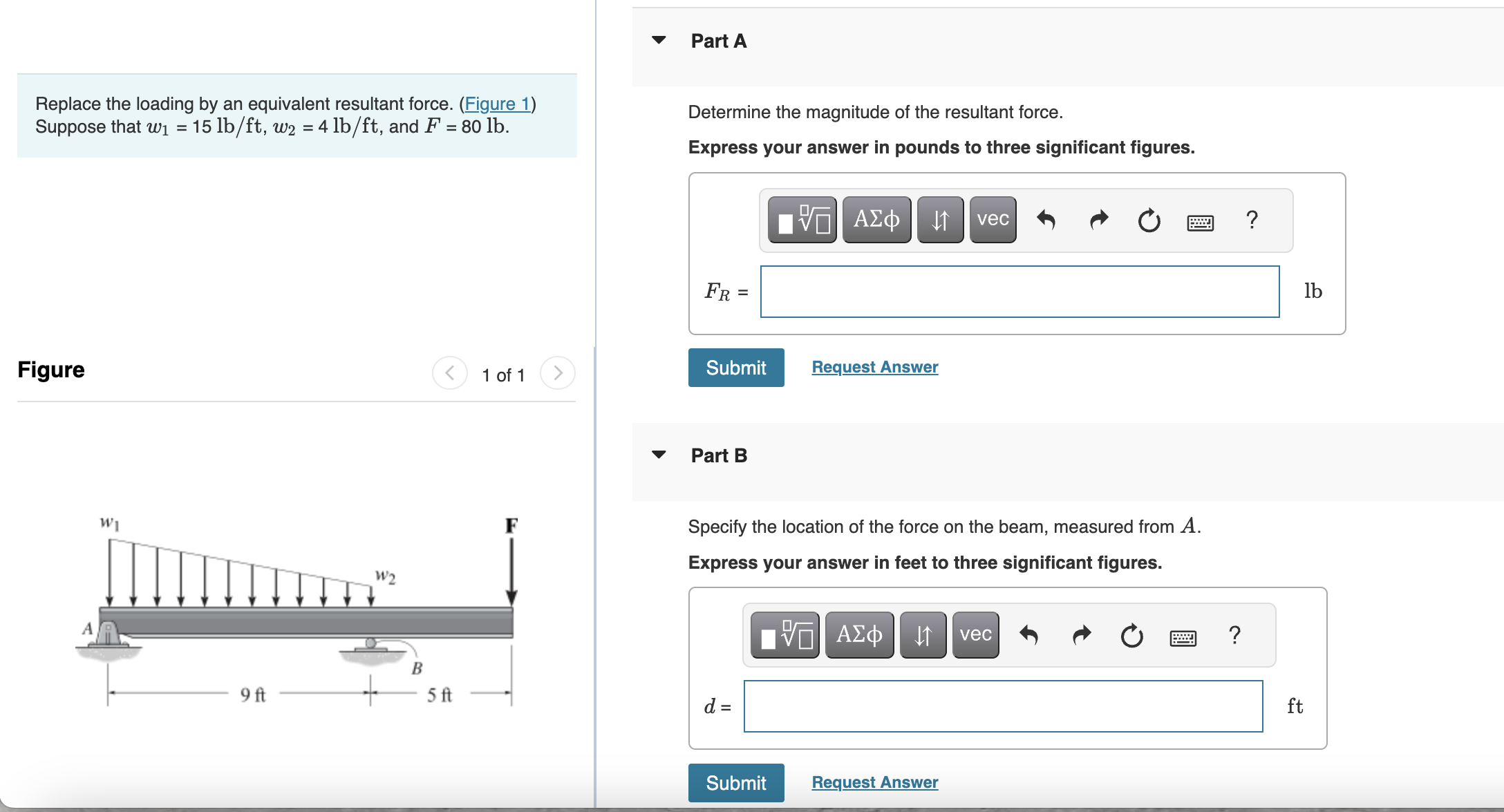The height and width of the screenshot is (812, 1504).
Task: Click the help '?' icon in Part A toolbar
Action: tap(1251, 220)
